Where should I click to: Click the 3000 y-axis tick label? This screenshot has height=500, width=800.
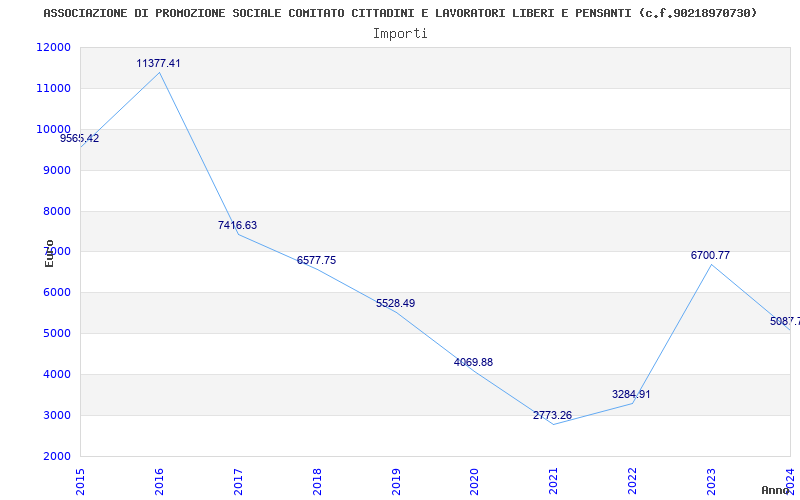click(56, 415)
